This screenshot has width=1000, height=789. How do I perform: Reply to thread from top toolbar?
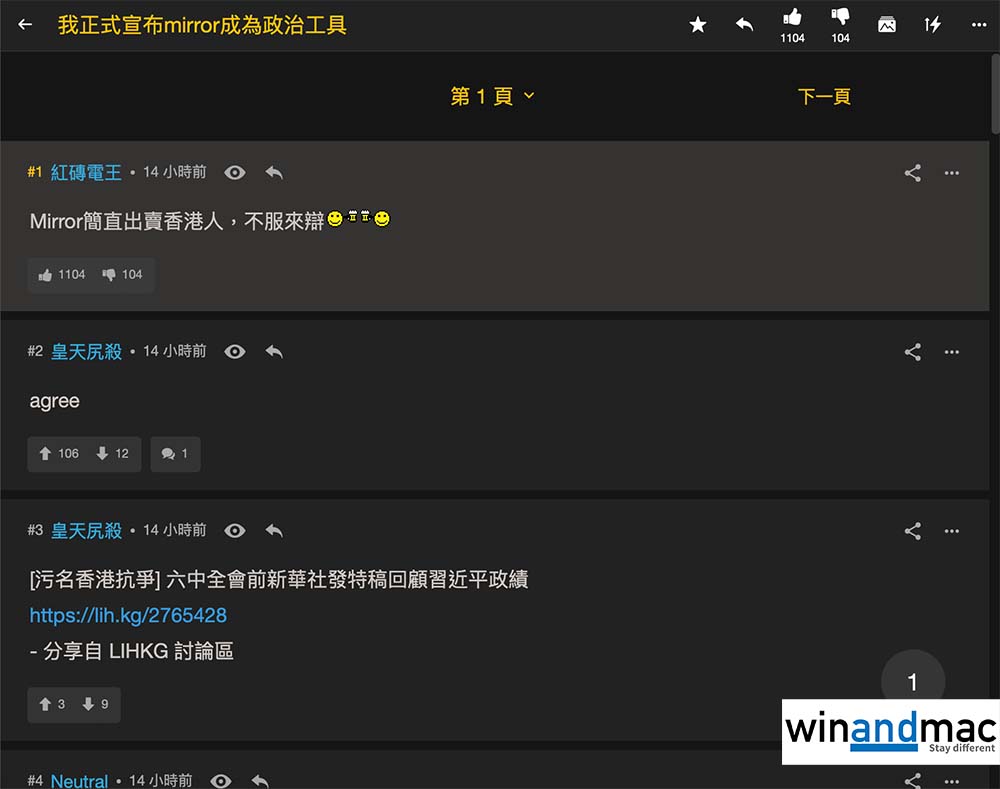coord(744,25)
